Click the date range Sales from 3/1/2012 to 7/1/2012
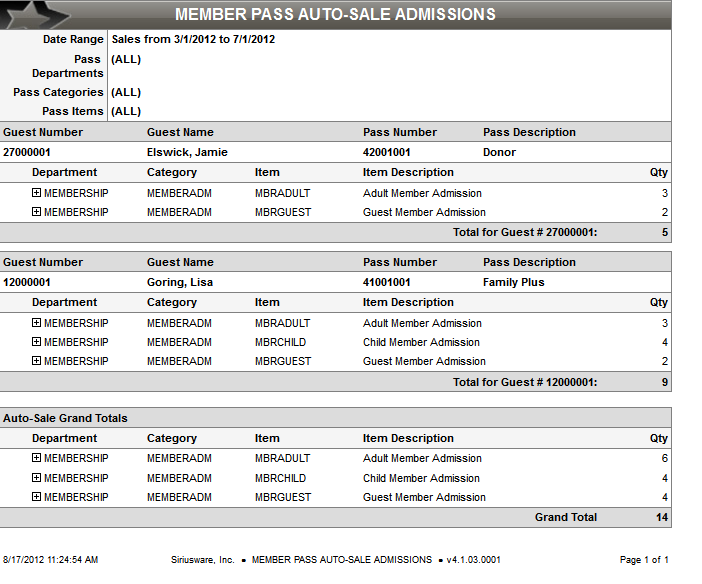 [193, 39]
